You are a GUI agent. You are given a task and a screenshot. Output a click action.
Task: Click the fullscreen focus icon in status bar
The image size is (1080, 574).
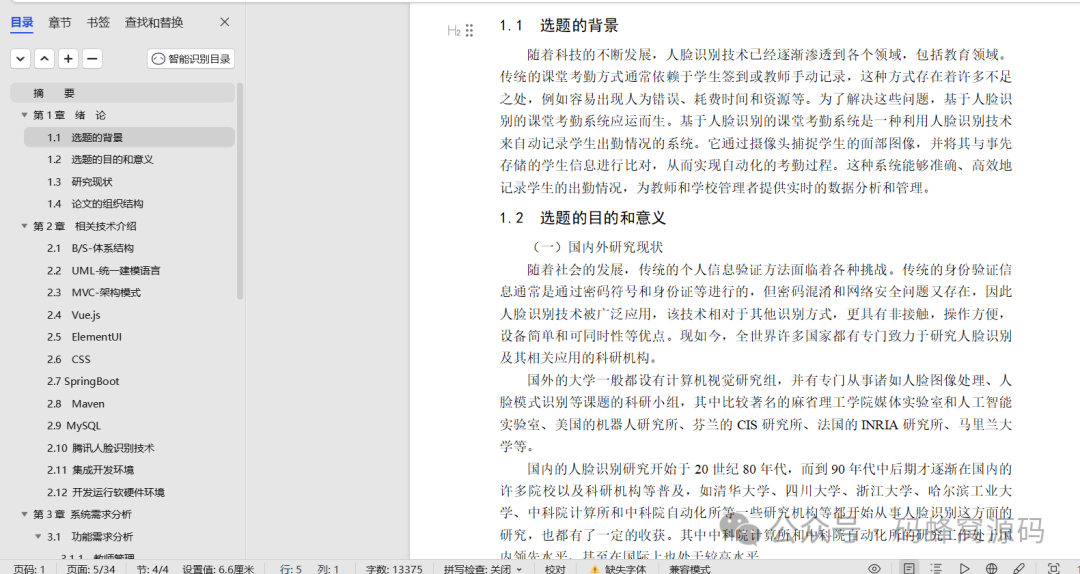pos(1053,568)
